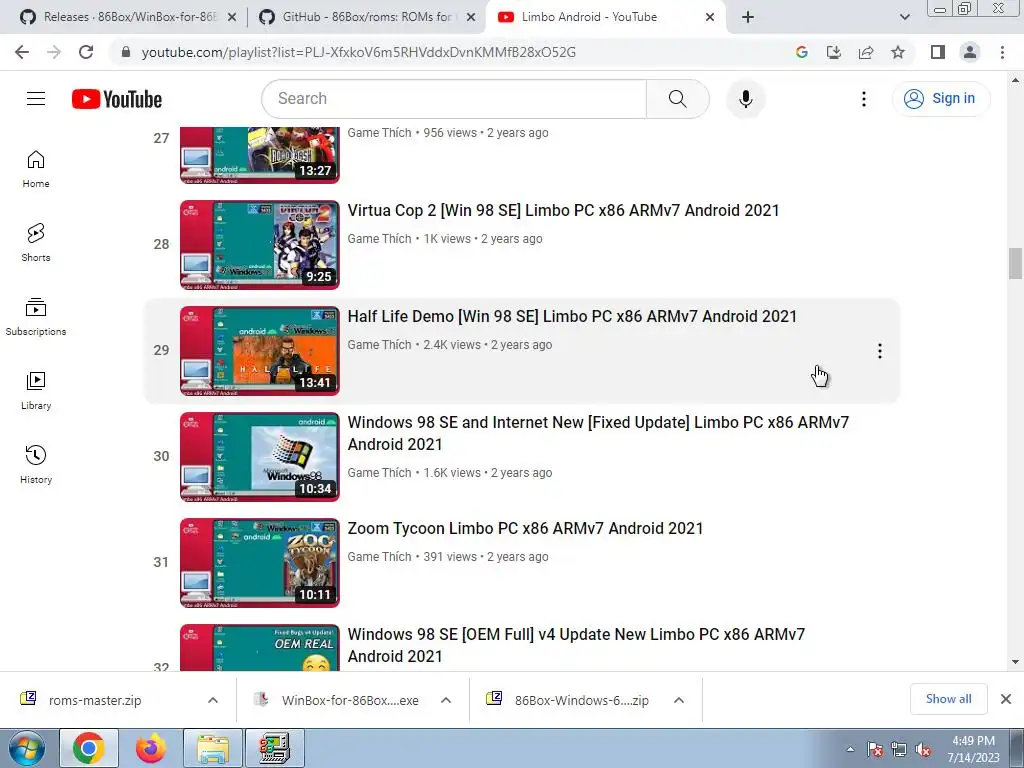Click the Sign in button

(940, 99)
